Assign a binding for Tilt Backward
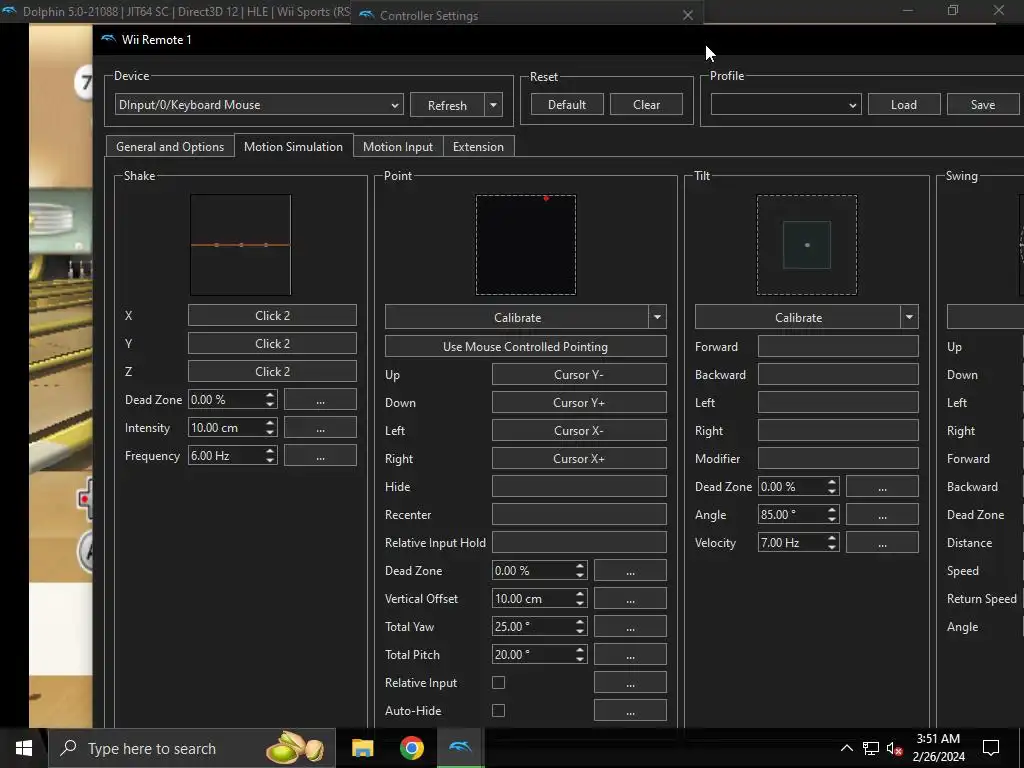1024x768 pixels. pos(838,374)
